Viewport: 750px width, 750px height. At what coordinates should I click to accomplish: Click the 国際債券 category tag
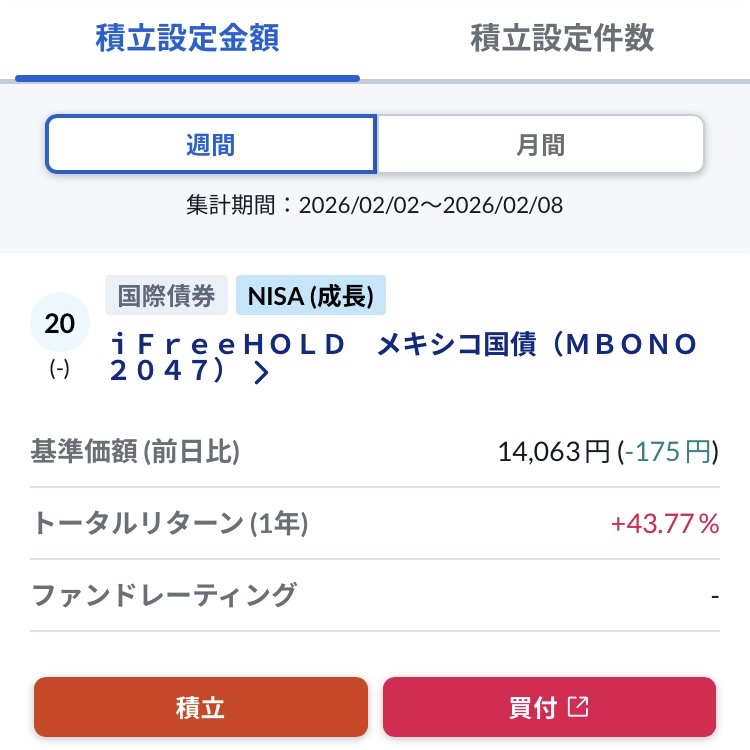pos(166,296)
